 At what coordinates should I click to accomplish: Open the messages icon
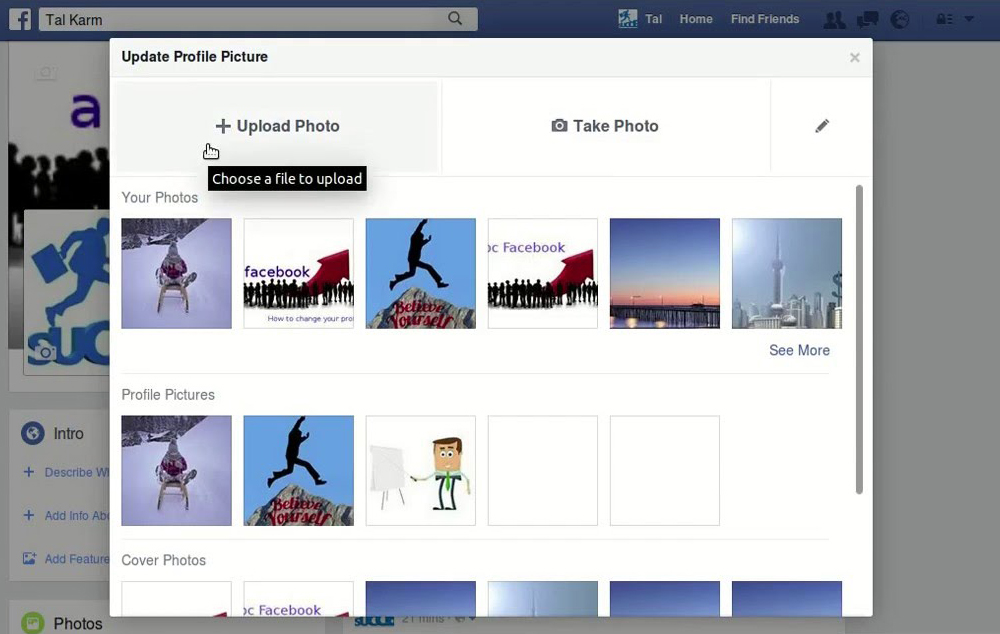point(867,20)
